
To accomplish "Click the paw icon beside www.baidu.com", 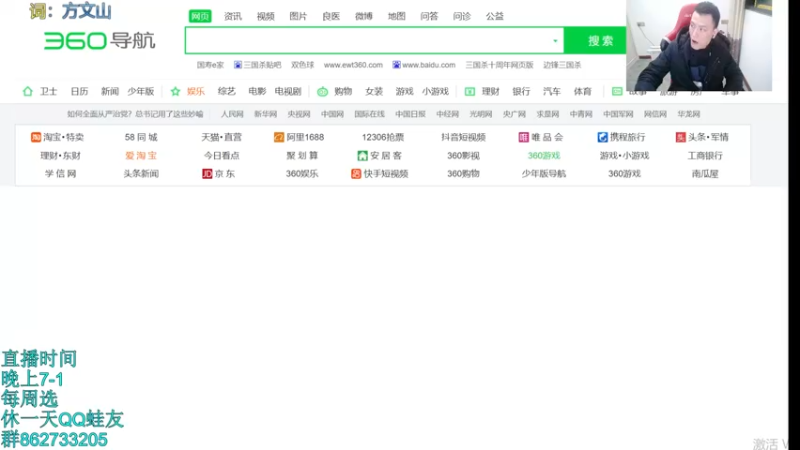I will (x=396, y=65).
